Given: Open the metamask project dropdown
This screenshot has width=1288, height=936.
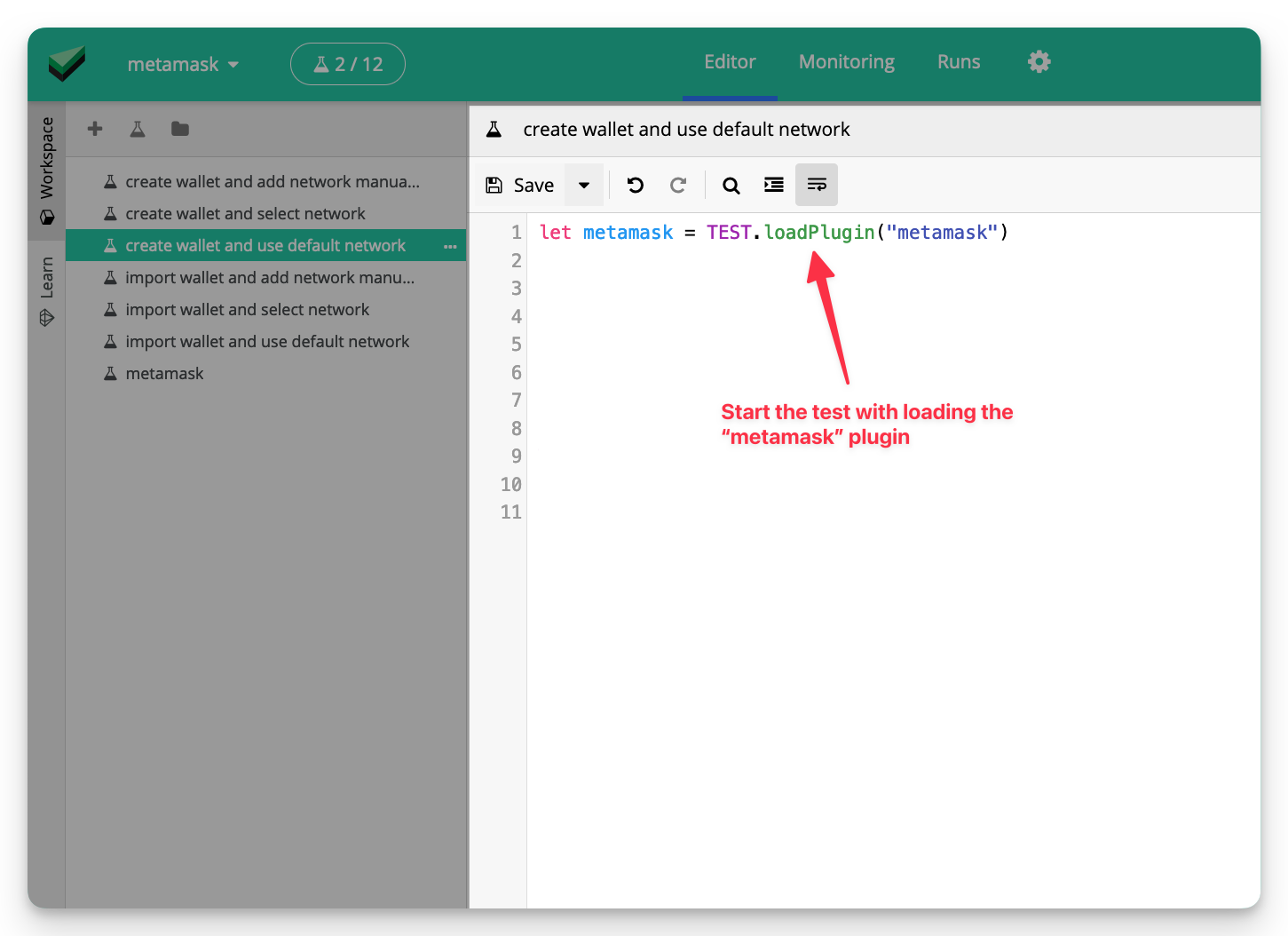Looking at the screenshot, I should (x=183, y=64).
